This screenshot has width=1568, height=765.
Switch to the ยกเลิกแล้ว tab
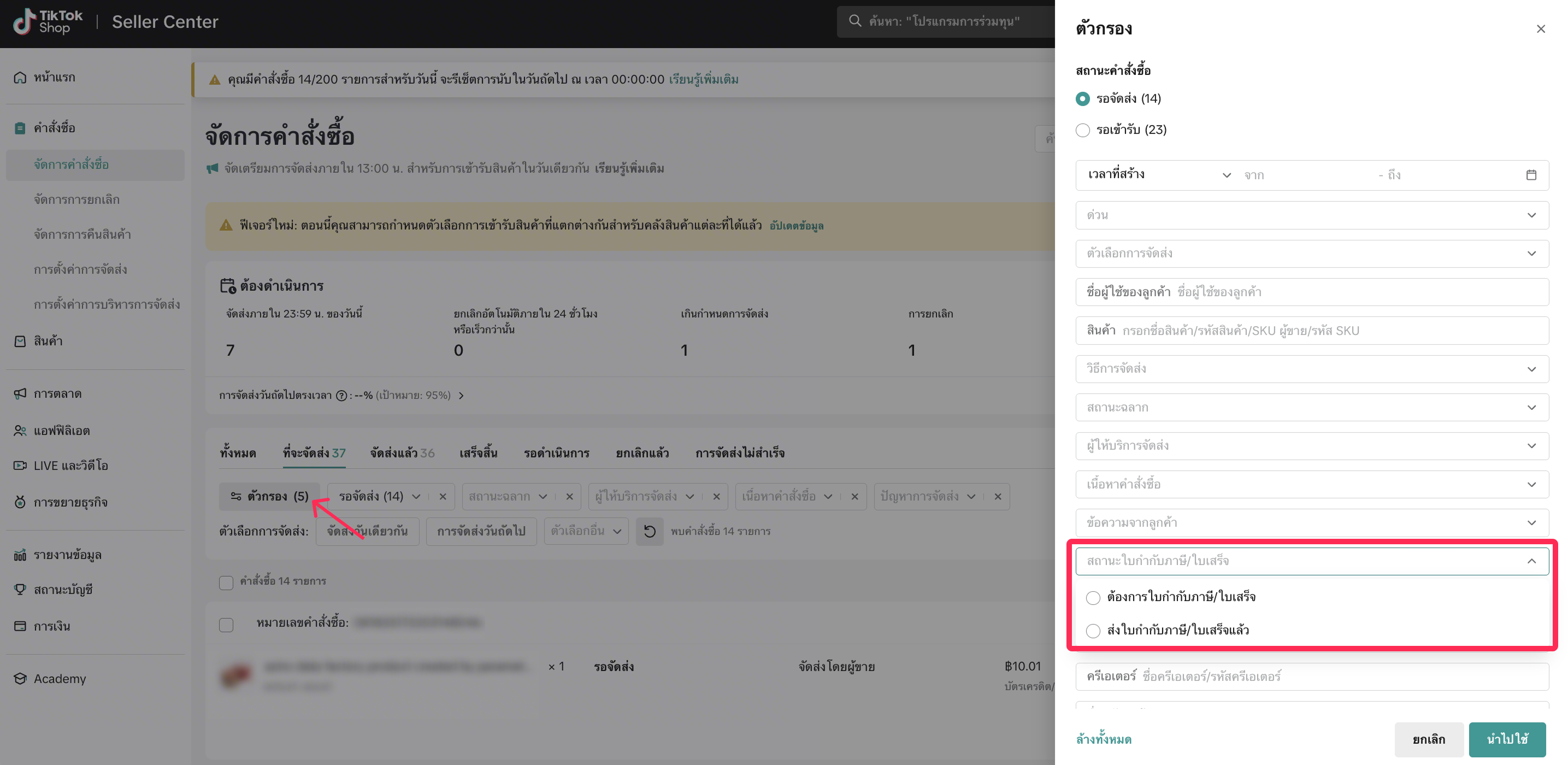coord(641,453)
